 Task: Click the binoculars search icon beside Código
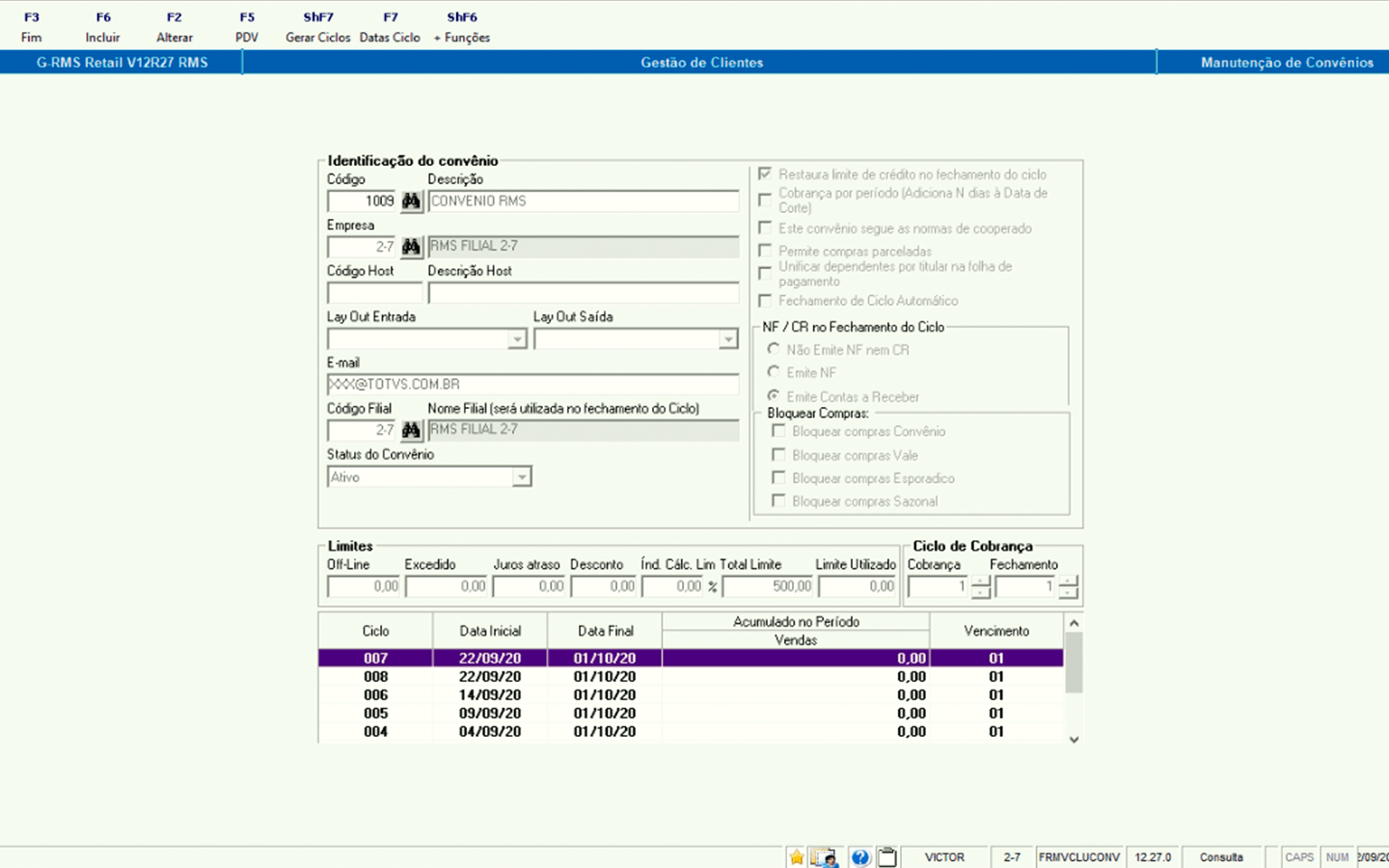point(412,201)
